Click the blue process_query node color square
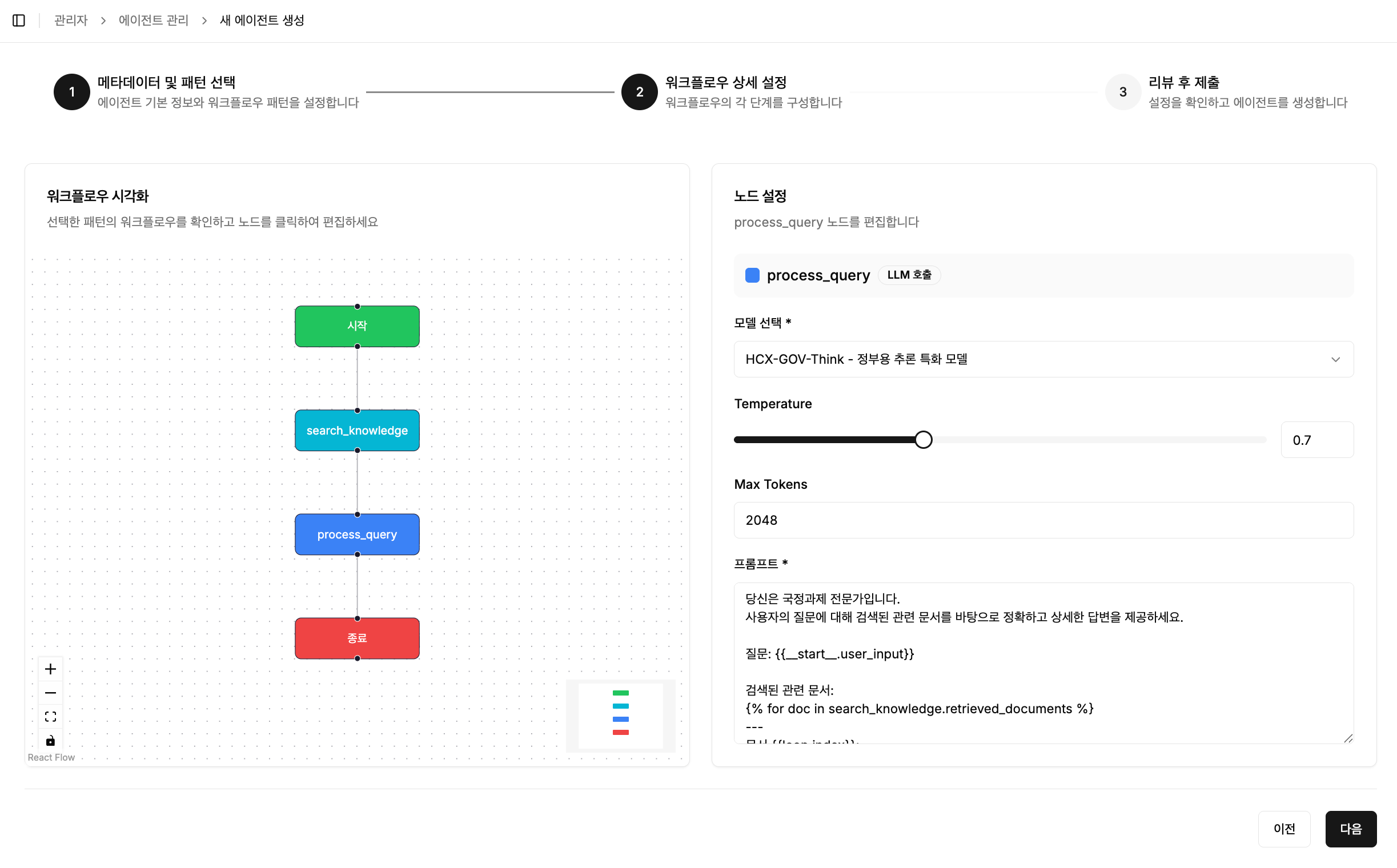This screenshot has height=868, width=1397. (x=752, y=275)
